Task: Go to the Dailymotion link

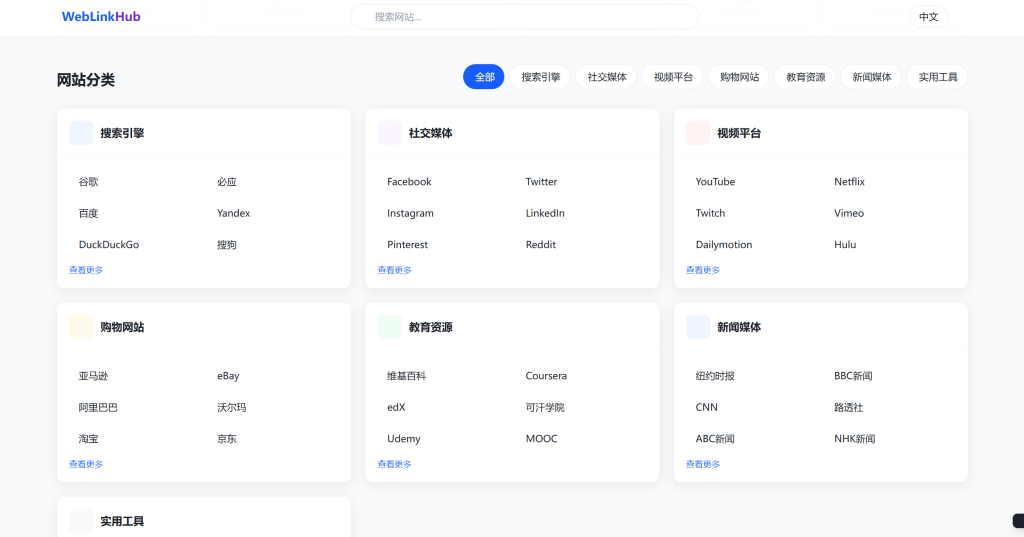Action: (724, 244)
